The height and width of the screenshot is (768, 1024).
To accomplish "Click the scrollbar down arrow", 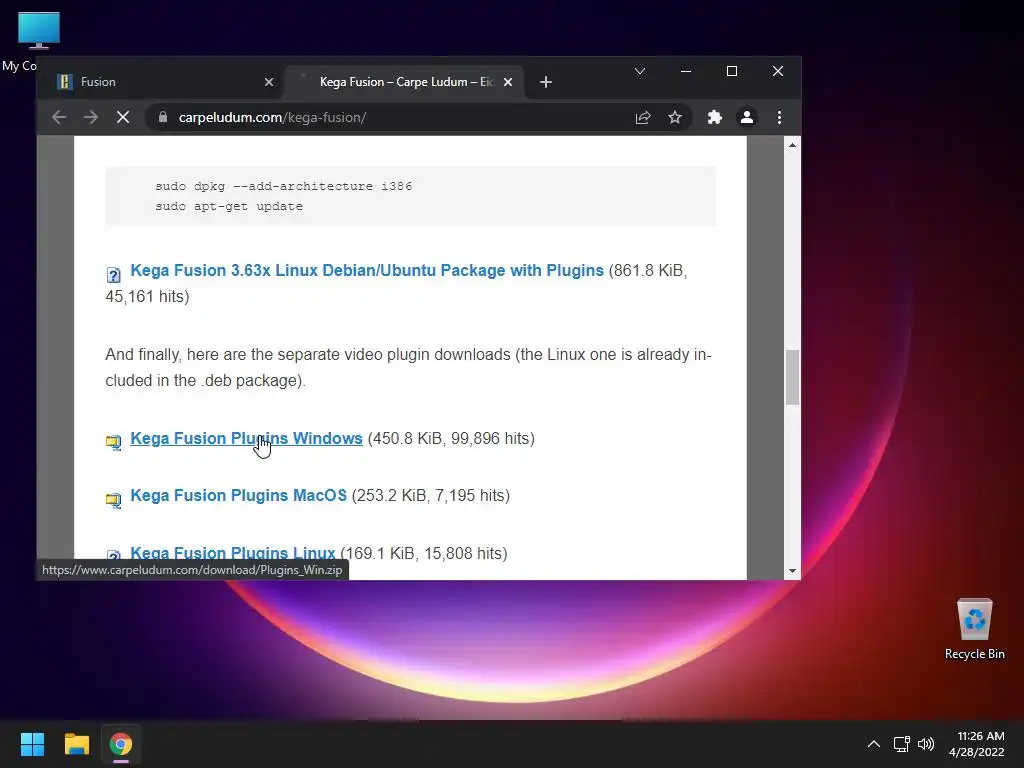I will coord(792,571).
